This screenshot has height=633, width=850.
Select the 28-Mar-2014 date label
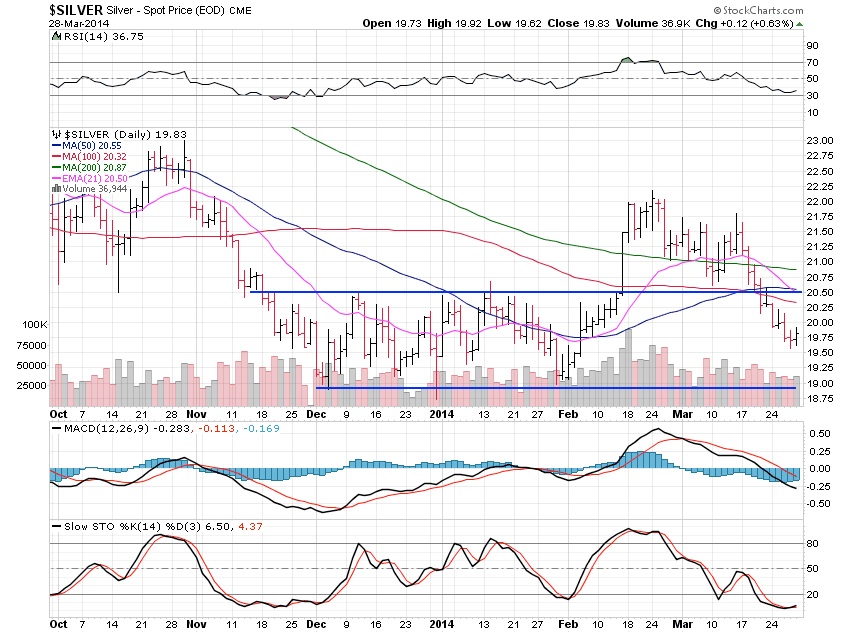click(79, 23)
